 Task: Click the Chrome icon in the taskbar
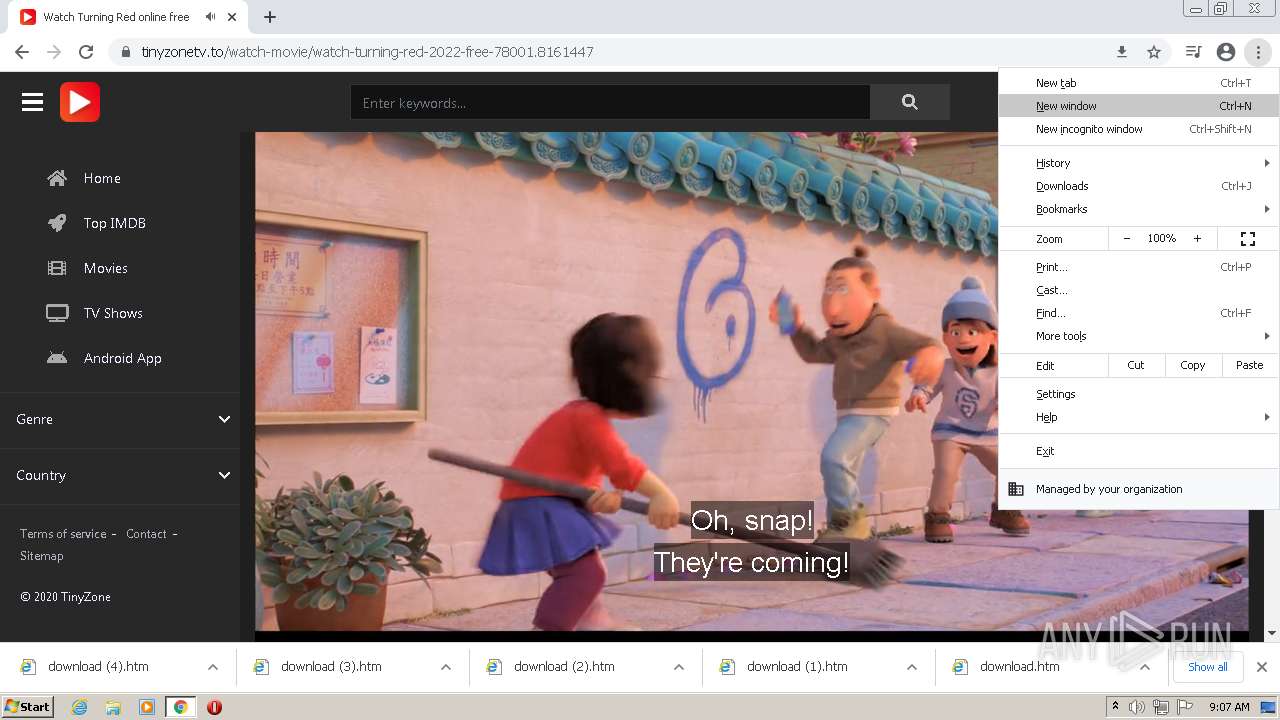(x=180, y=707)
